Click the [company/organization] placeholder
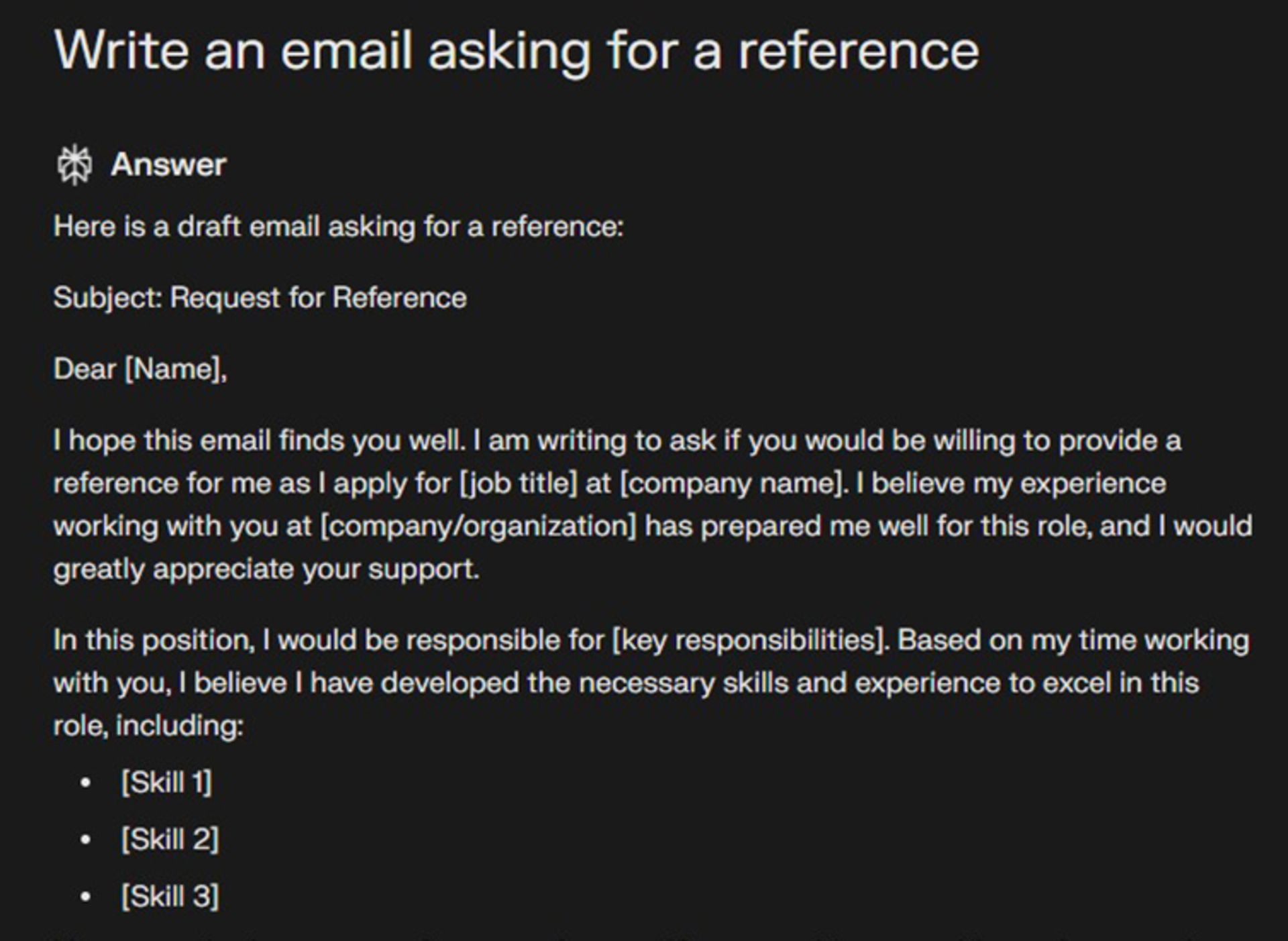 pos(478,527)
